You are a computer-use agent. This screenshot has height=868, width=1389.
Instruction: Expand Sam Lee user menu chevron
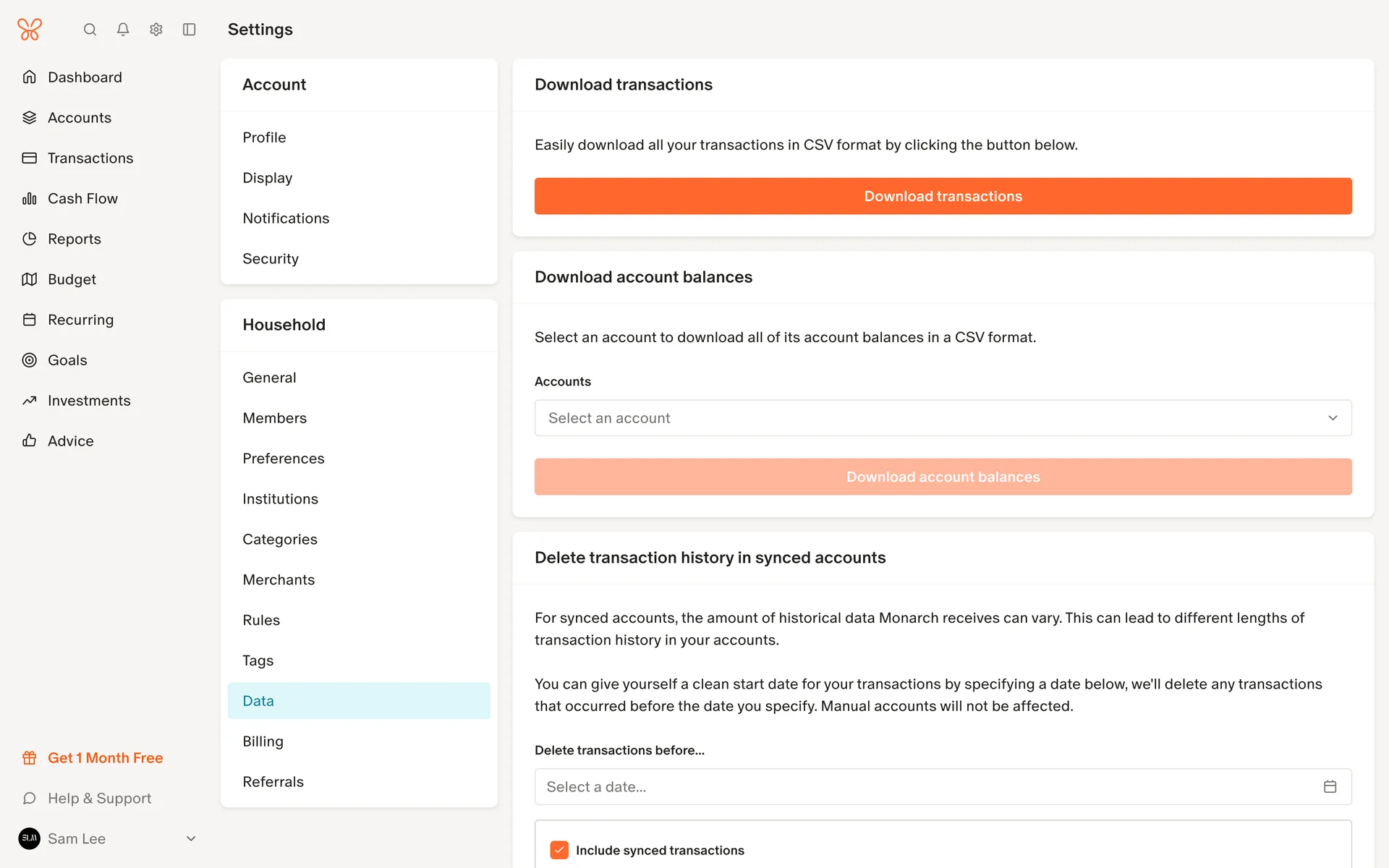coord(191,839)
